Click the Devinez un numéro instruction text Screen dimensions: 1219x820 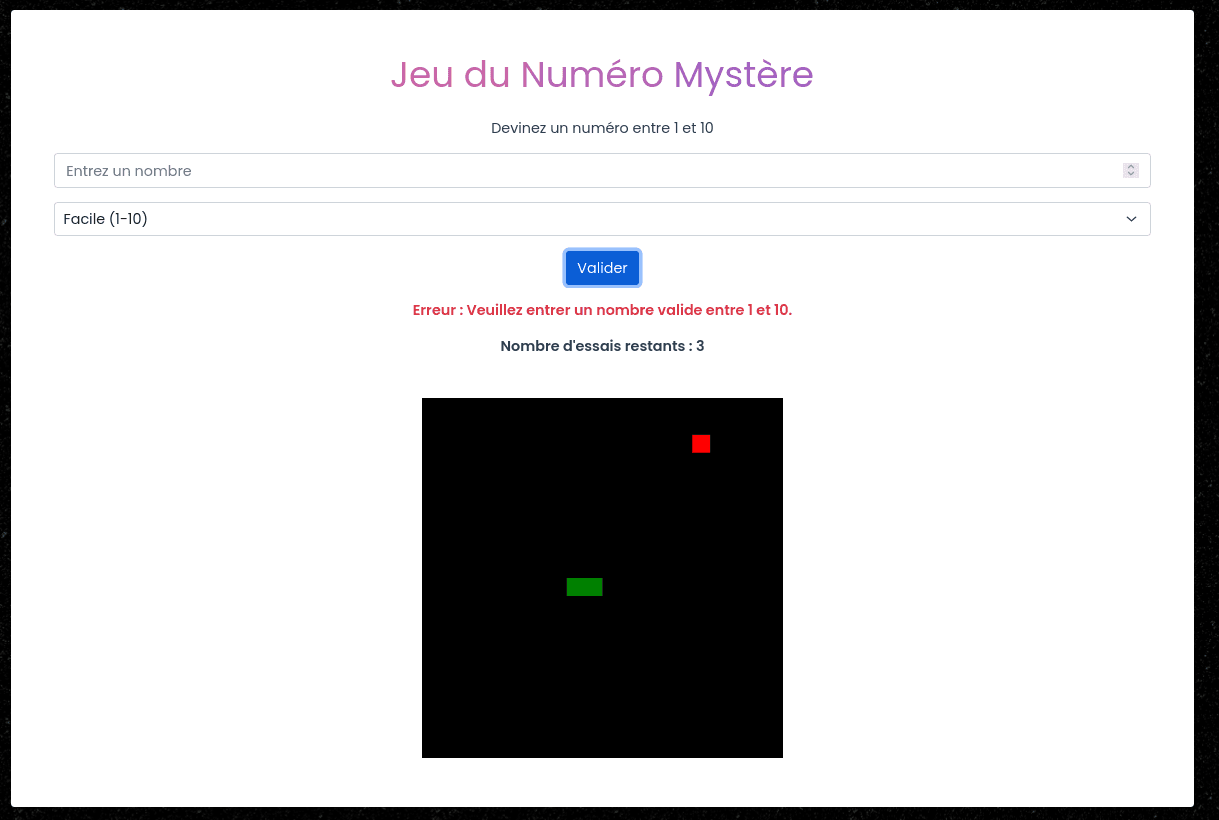[602, 128]
